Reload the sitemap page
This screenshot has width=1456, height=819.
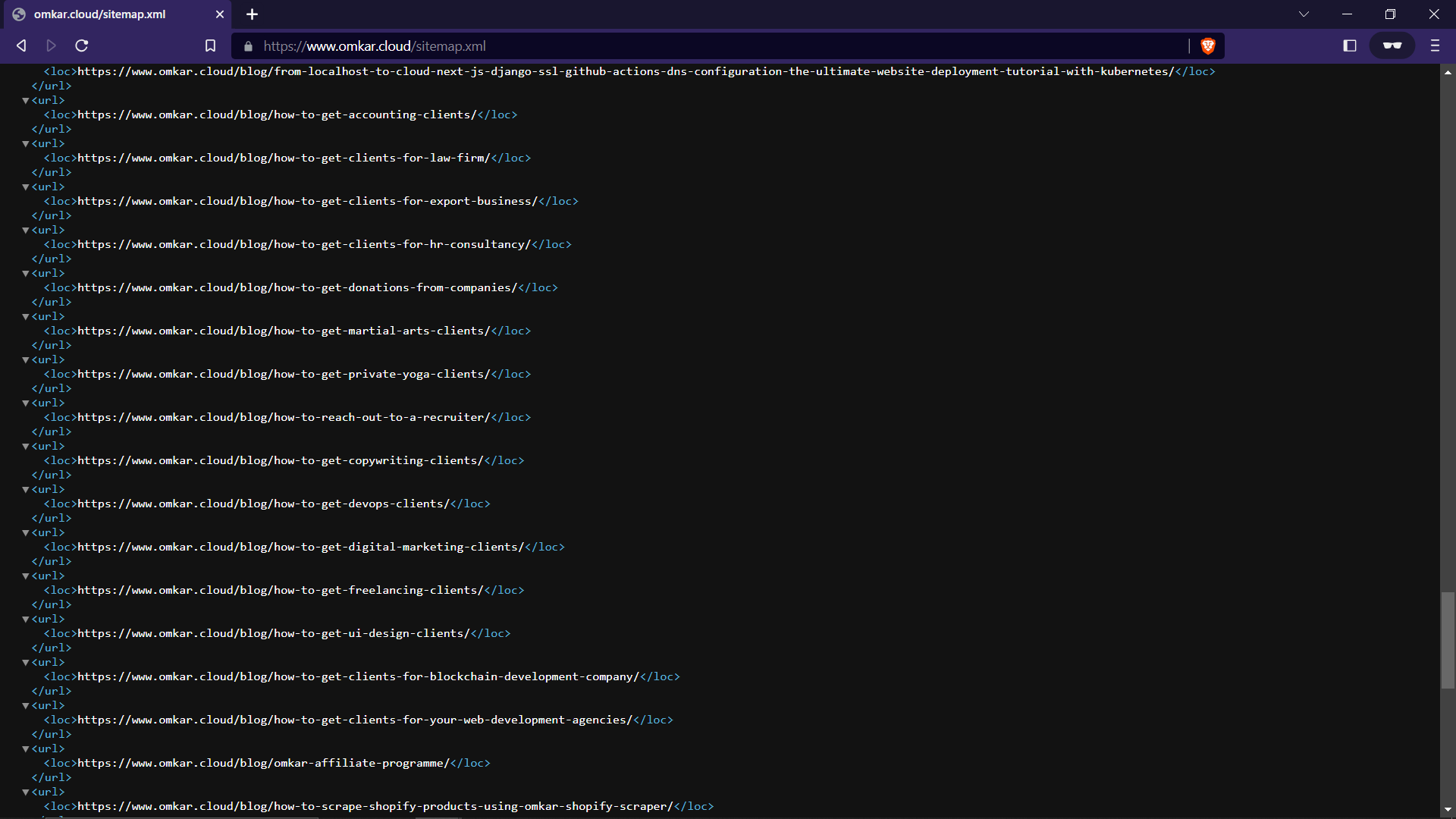[82, 45]
